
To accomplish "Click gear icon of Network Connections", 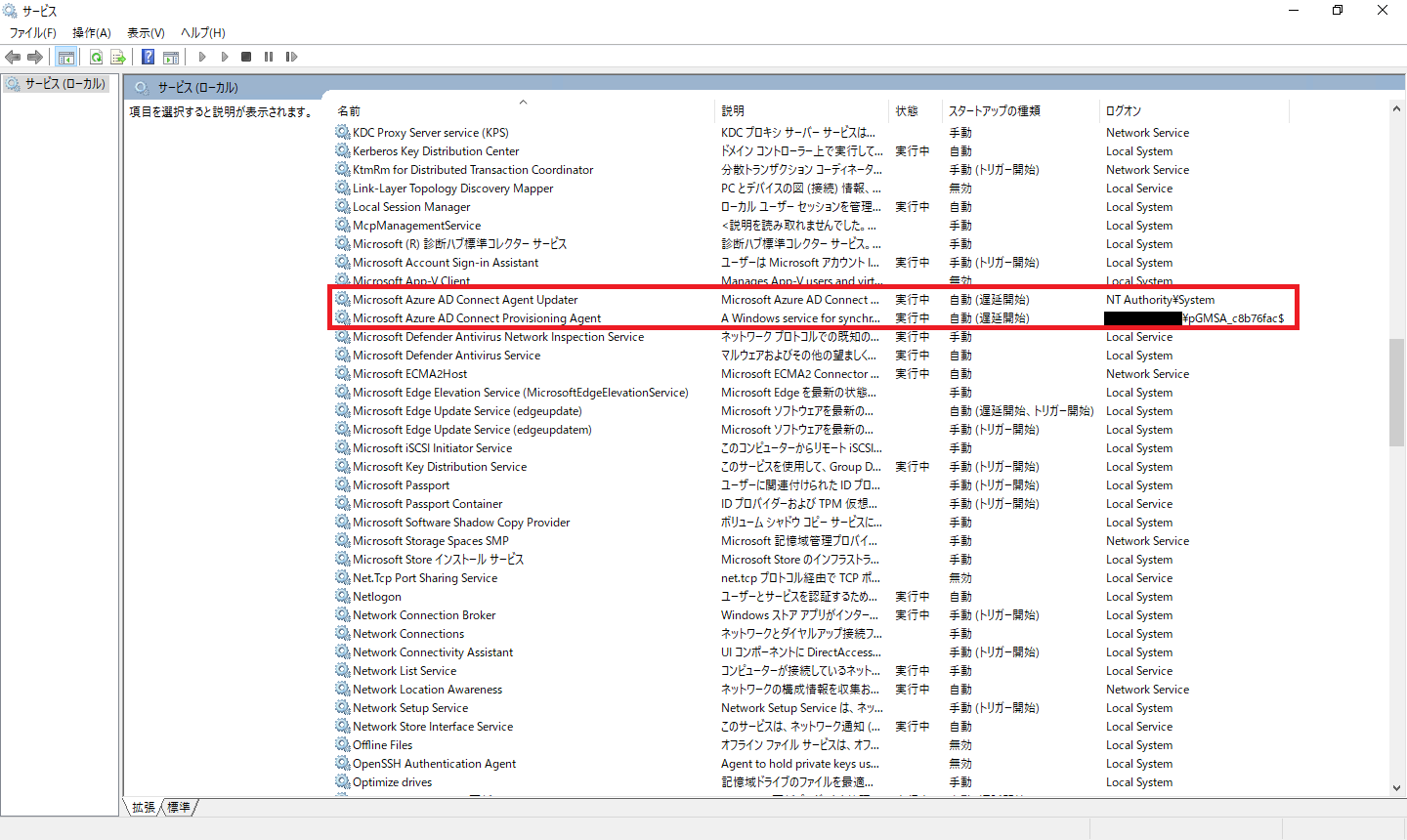I will pyautogui.click(x=342, y=633).
